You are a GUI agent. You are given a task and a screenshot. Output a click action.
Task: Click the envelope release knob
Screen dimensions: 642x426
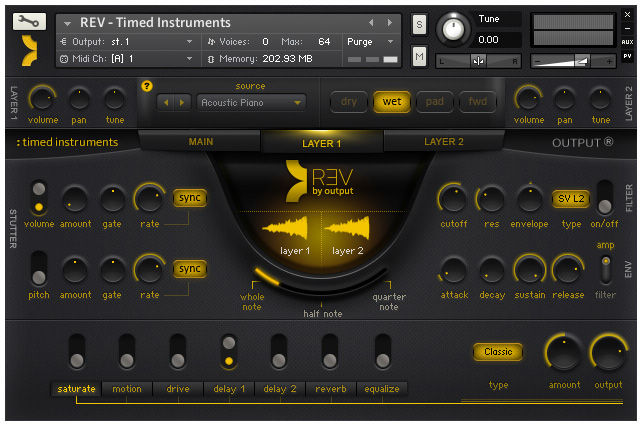[568, 270]
